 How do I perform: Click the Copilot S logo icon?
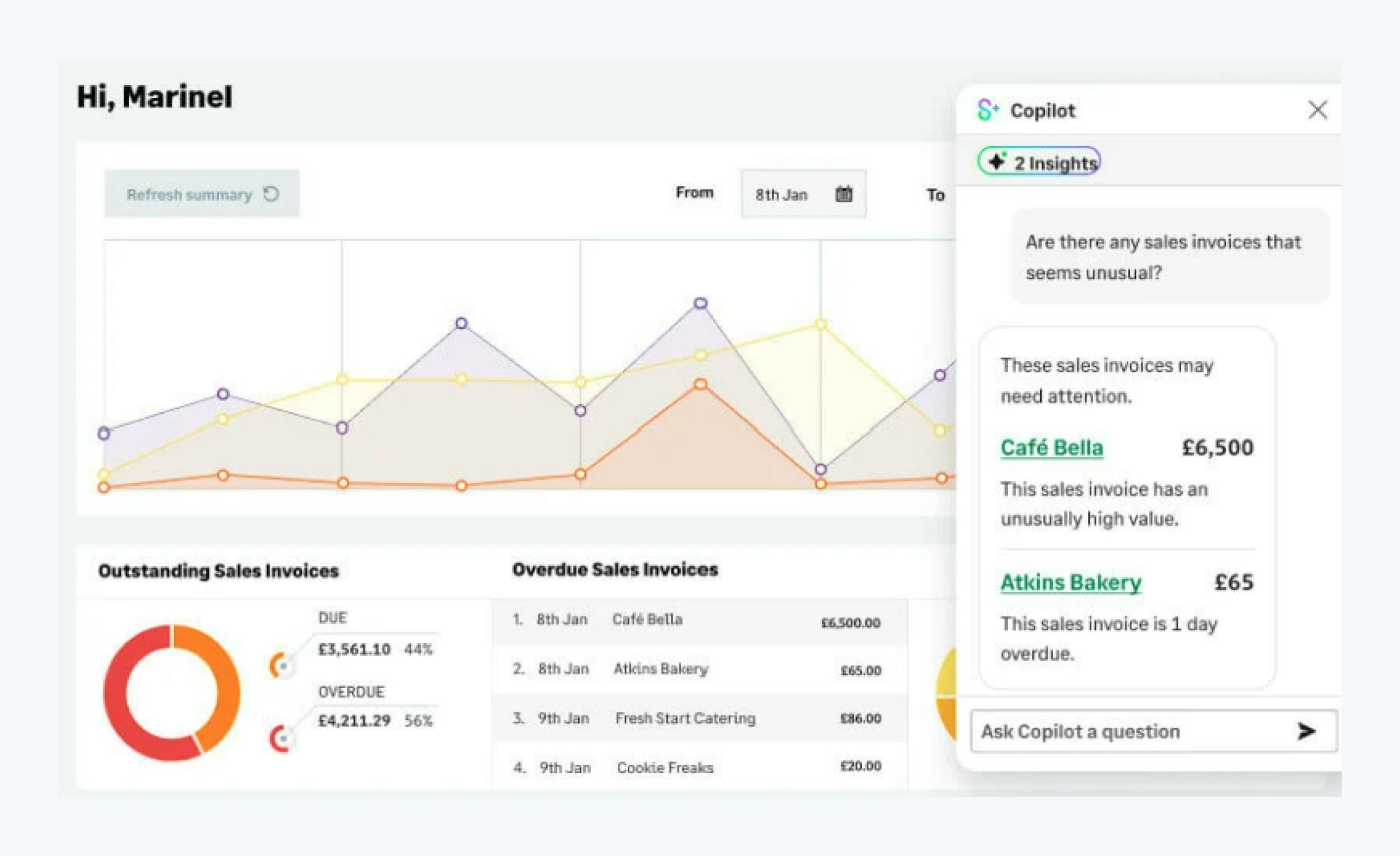coord(987,110)
